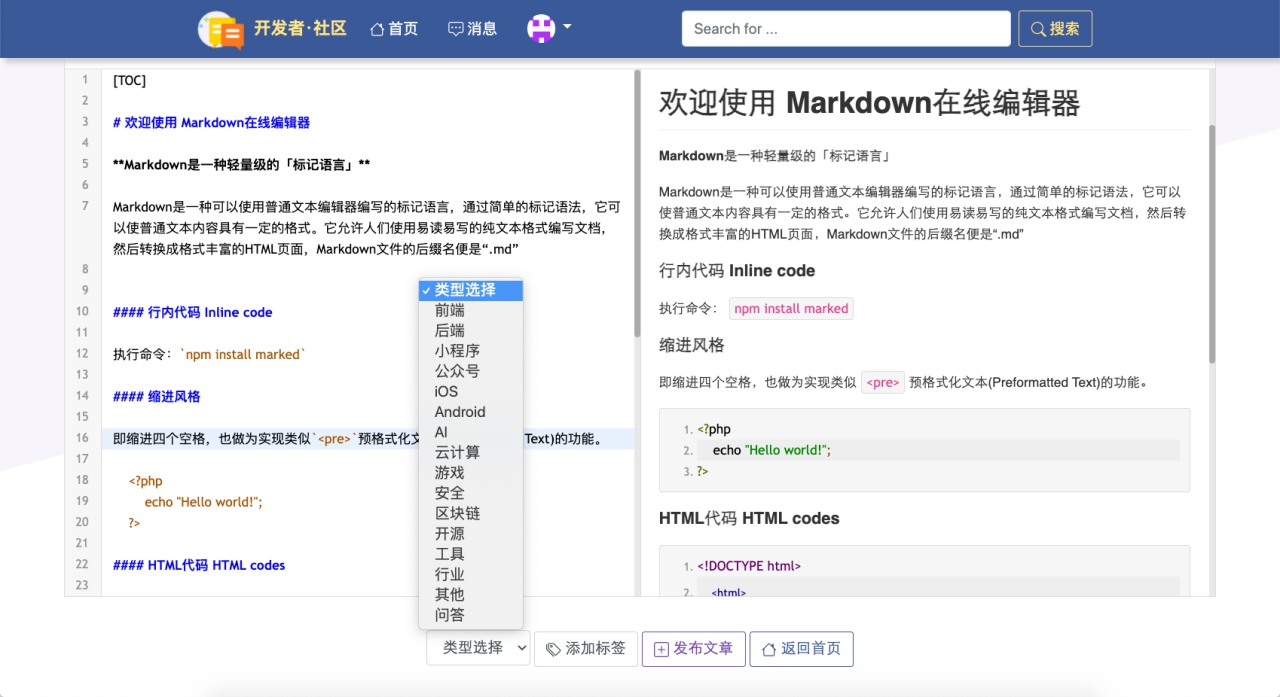Click the preview pane vertical scrollbar
The image size is (1280, 697).
pos(1212,243)
